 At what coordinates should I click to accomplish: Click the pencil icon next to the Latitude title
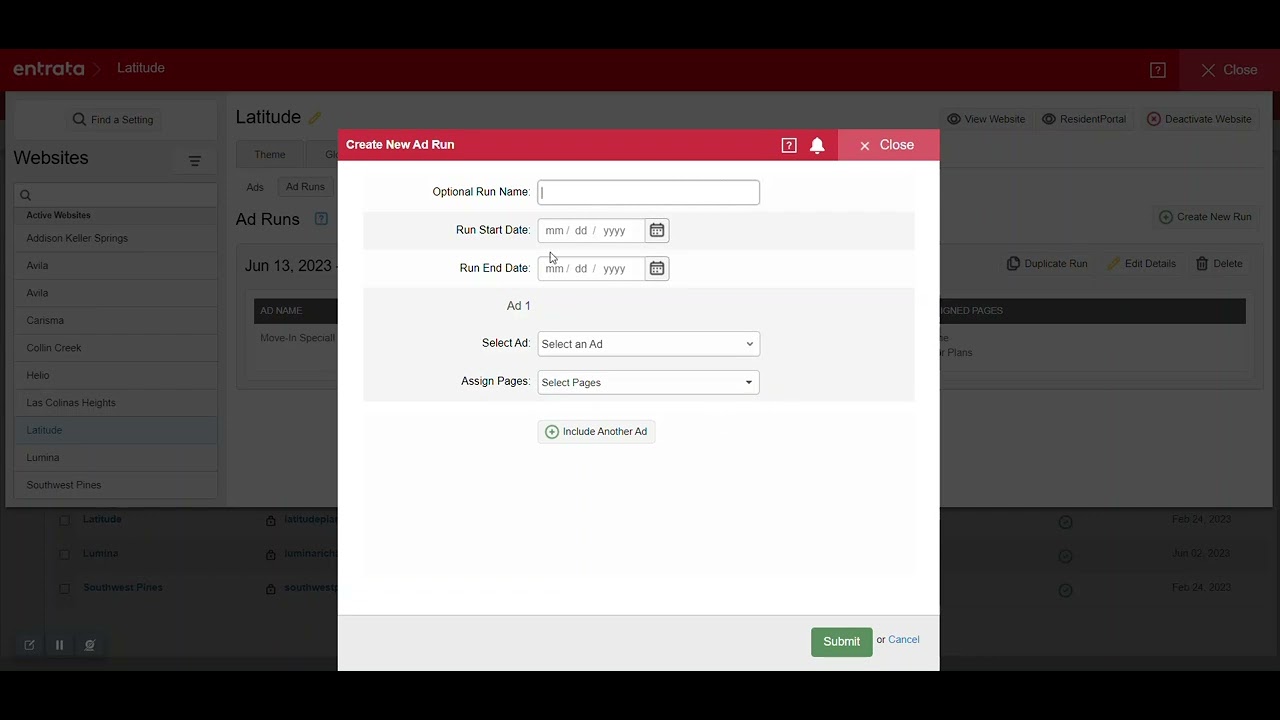315,118
